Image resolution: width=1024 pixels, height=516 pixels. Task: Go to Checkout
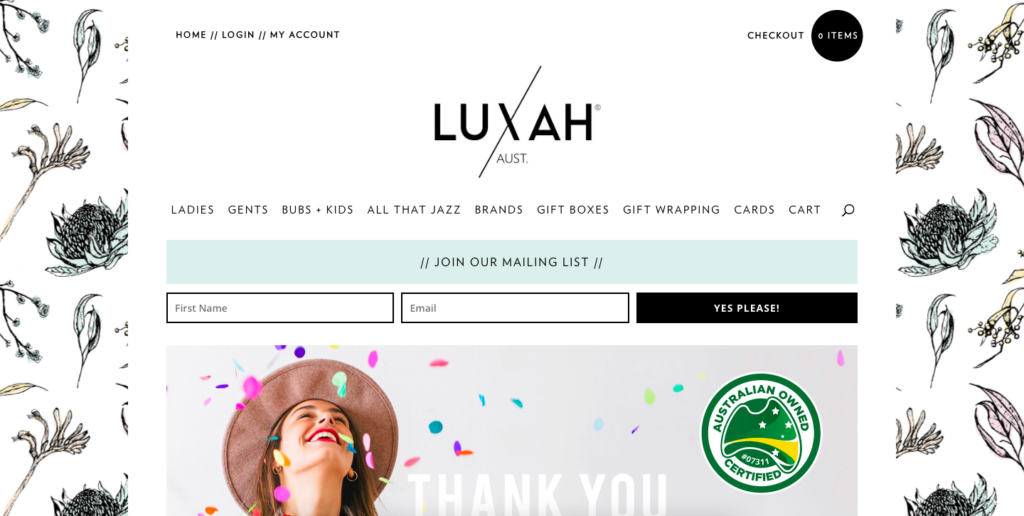776,36
